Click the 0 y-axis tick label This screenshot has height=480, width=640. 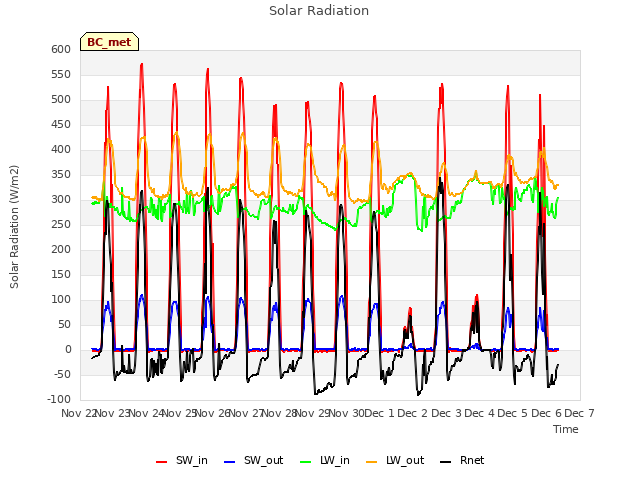68,350
